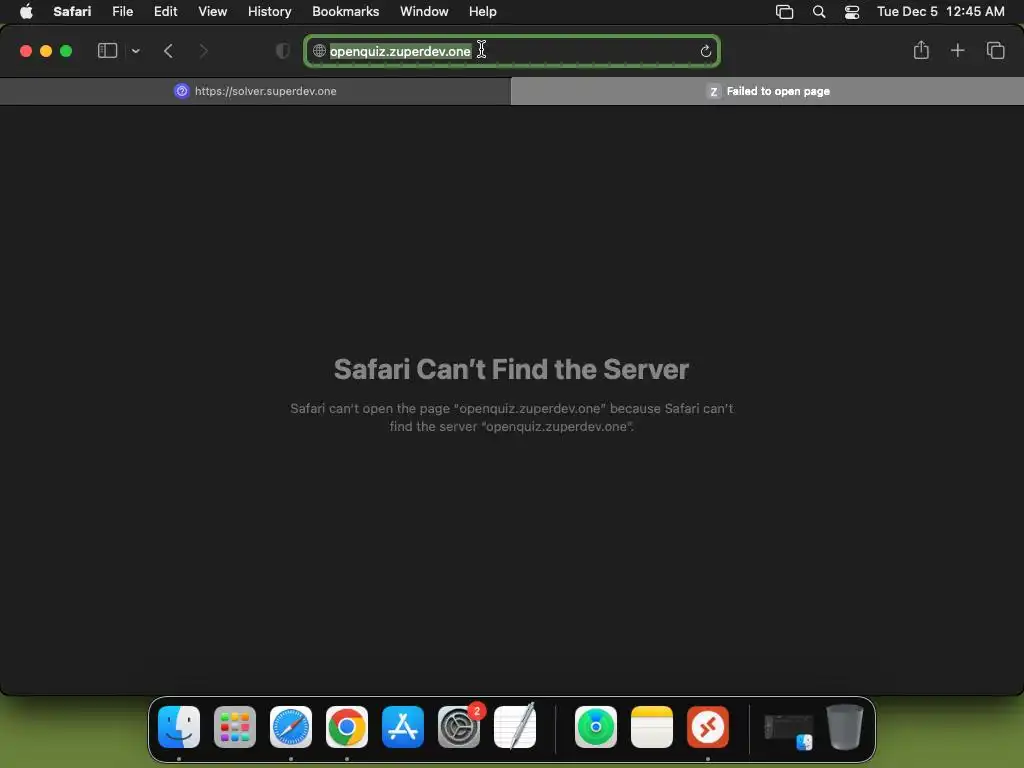This screenshot has height=768, width=1024.
Task: Open TextEdit from the Dock
Action: click(x=515, y=726)
